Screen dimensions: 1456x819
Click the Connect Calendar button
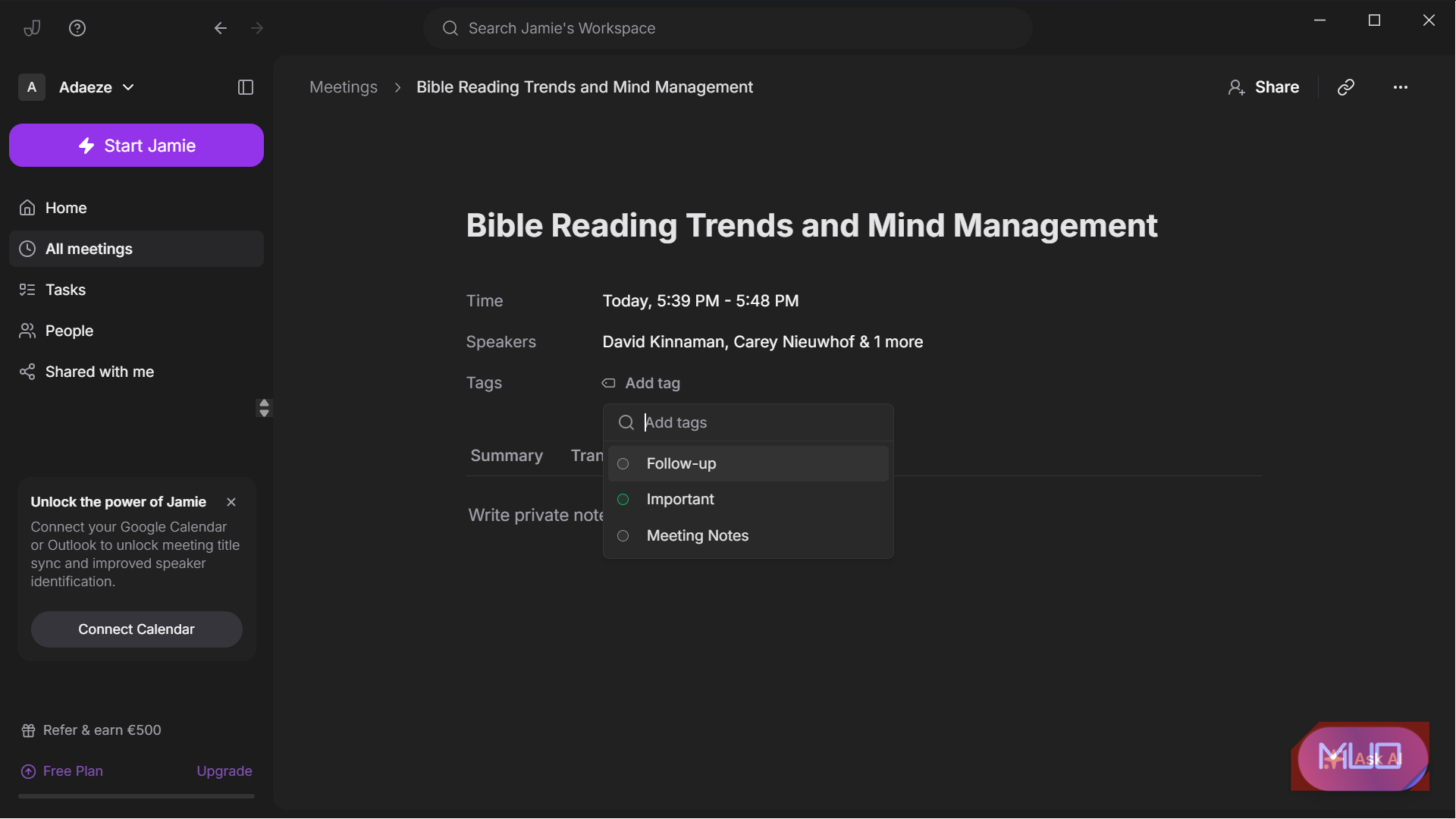136,629
